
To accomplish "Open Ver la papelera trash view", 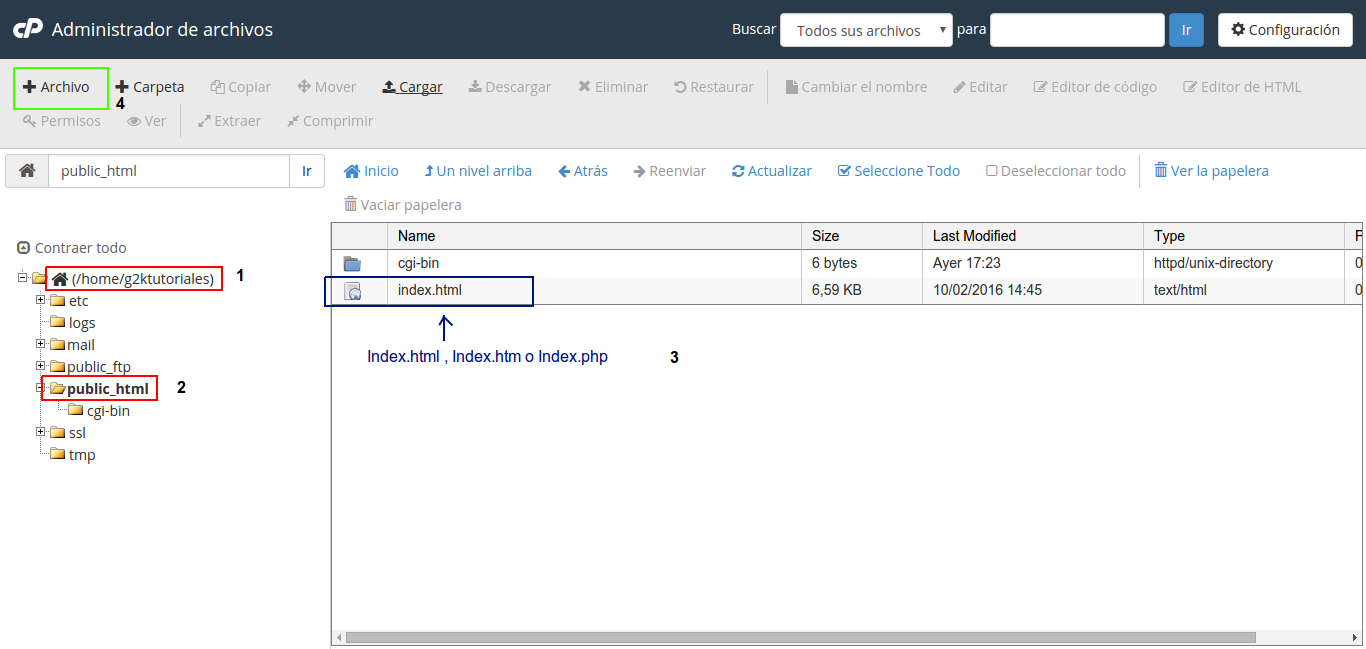I will 1211,171.
